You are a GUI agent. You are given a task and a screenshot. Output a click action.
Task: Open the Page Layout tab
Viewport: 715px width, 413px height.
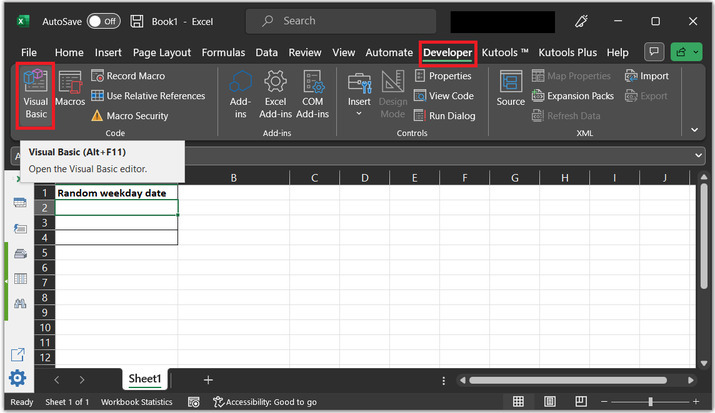162,52
